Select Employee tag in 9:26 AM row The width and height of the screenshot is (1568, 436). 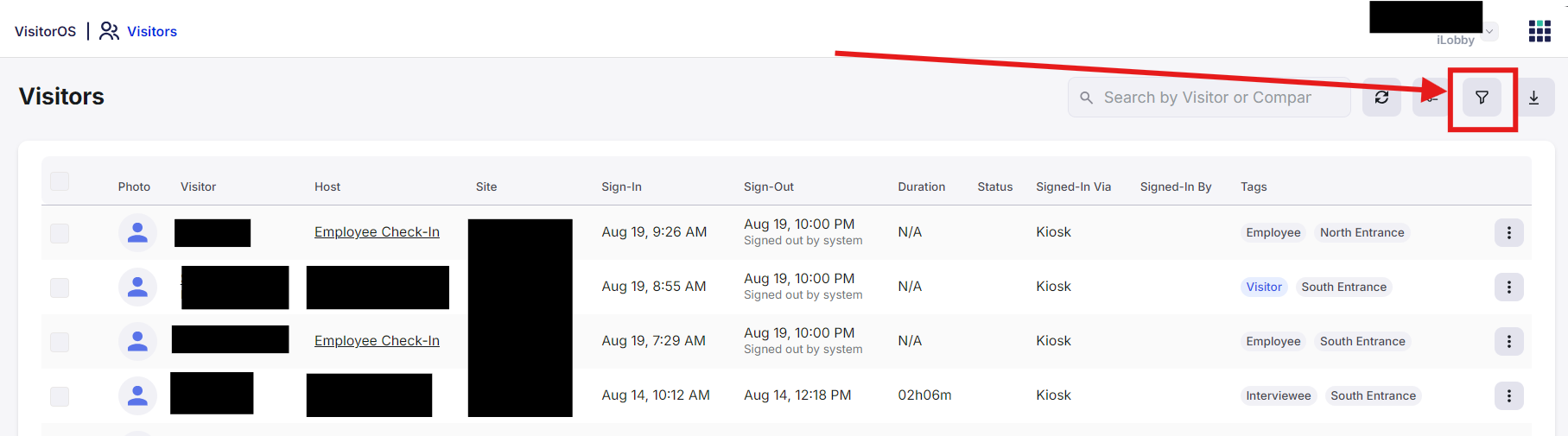[1273, 232]
